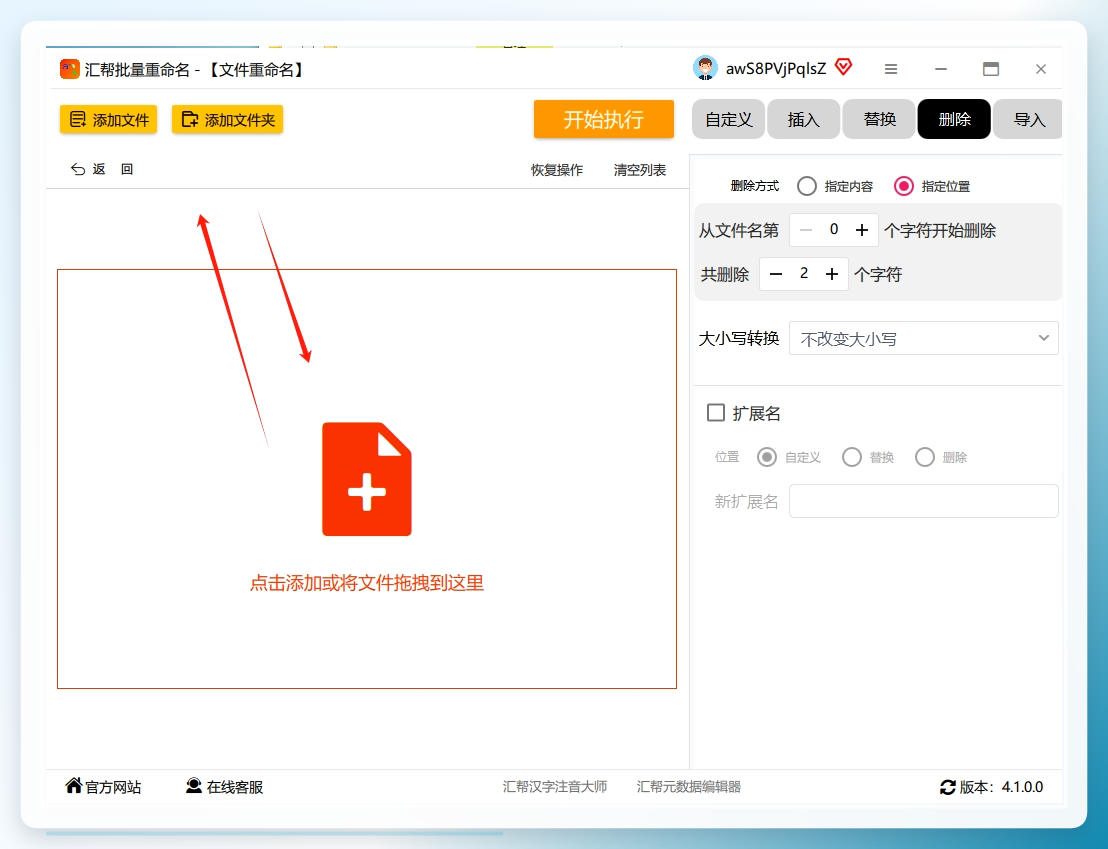Click the home icon beside 官方网站
The height and width of the screenshot is (849, 1108).
click(x=73, y=785)
